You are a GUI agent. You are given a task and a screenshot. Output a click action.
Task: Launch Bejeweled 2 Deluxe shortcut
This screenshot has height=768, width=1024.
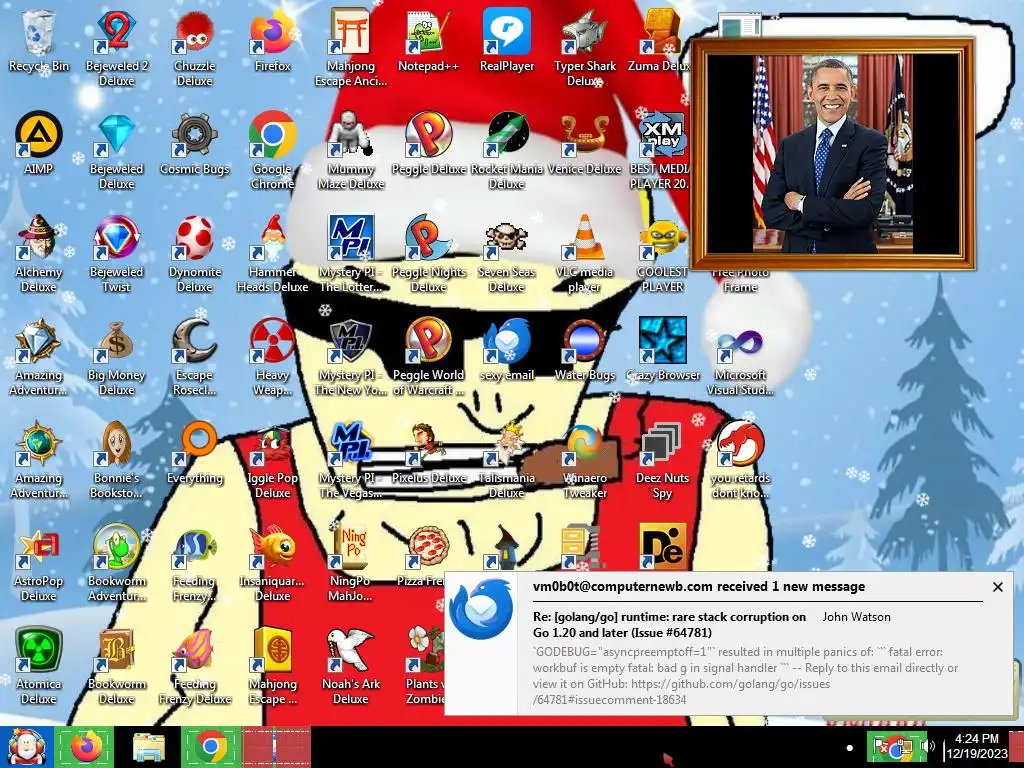(116, 47)
